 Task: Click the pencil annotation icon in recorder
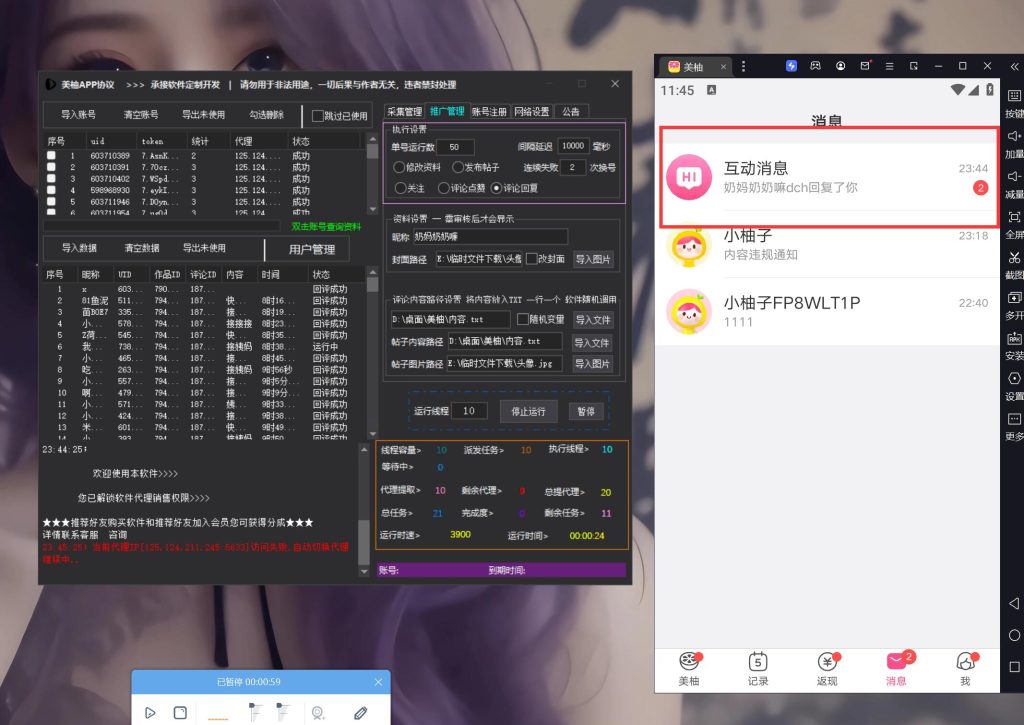360,712
